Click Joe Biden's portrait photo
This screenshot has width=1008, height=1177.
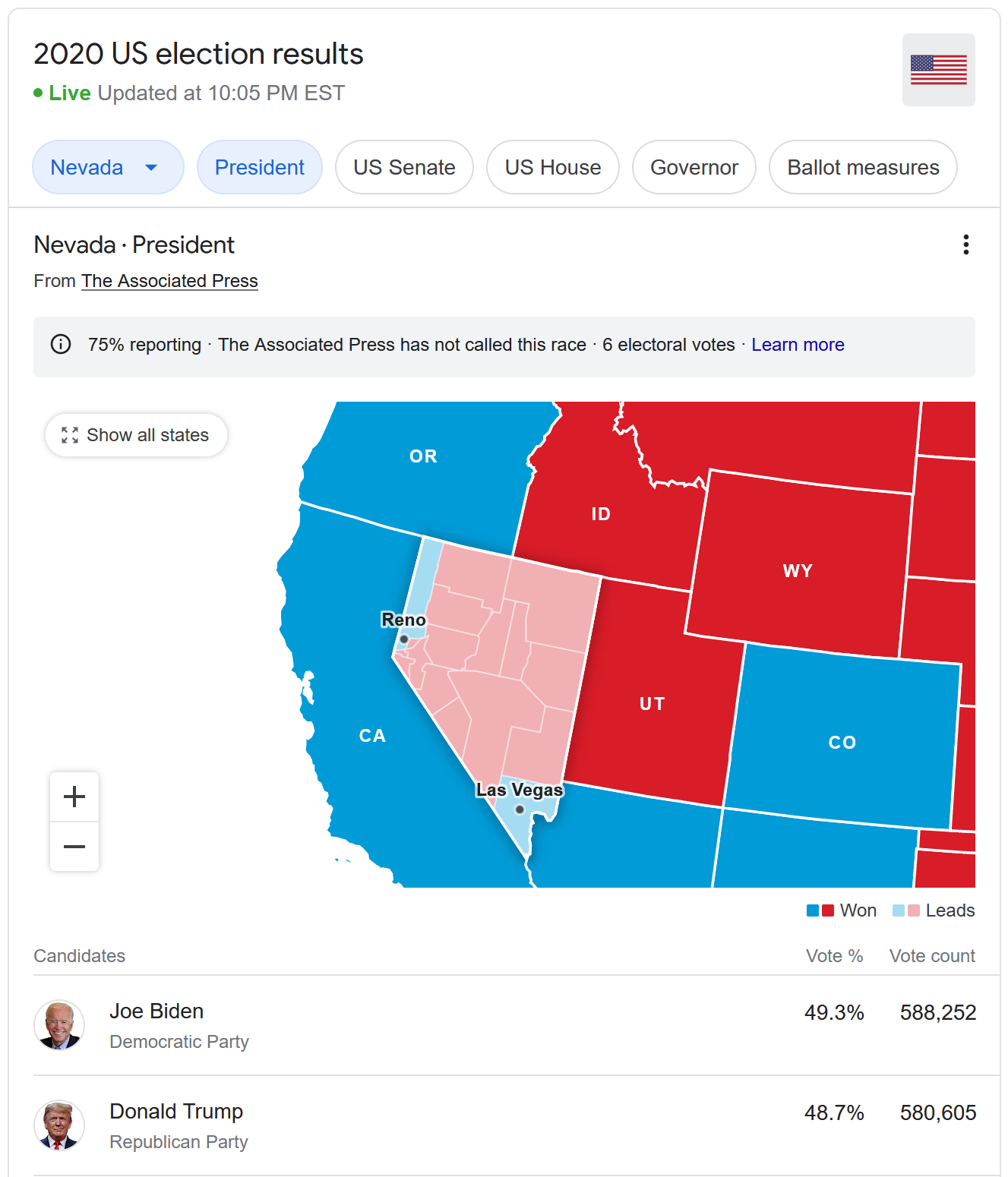pos(59,1025)
